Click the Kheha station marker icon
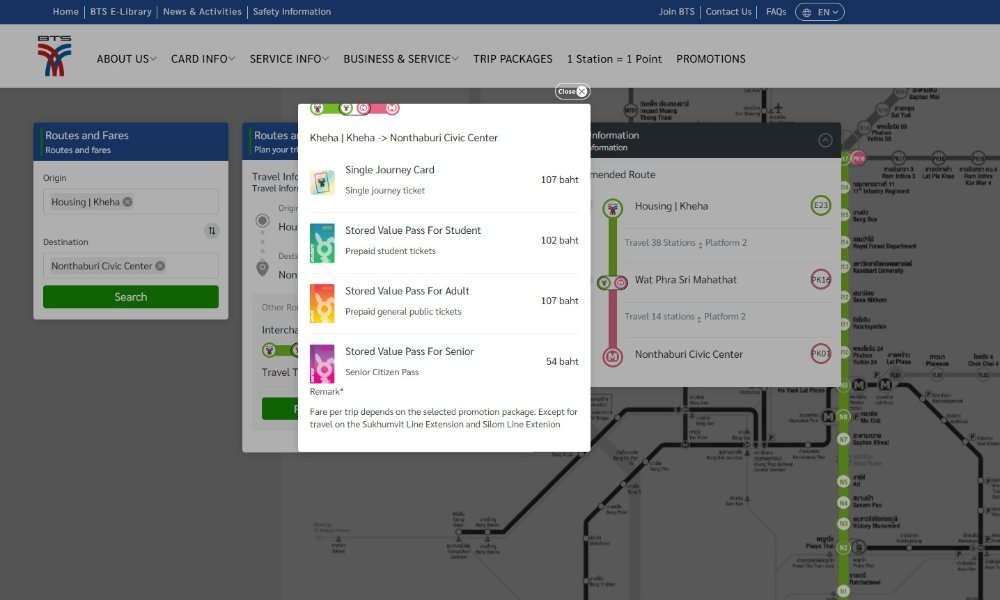1000x600 pixels. pyautogui.click(x=612, y=208)
